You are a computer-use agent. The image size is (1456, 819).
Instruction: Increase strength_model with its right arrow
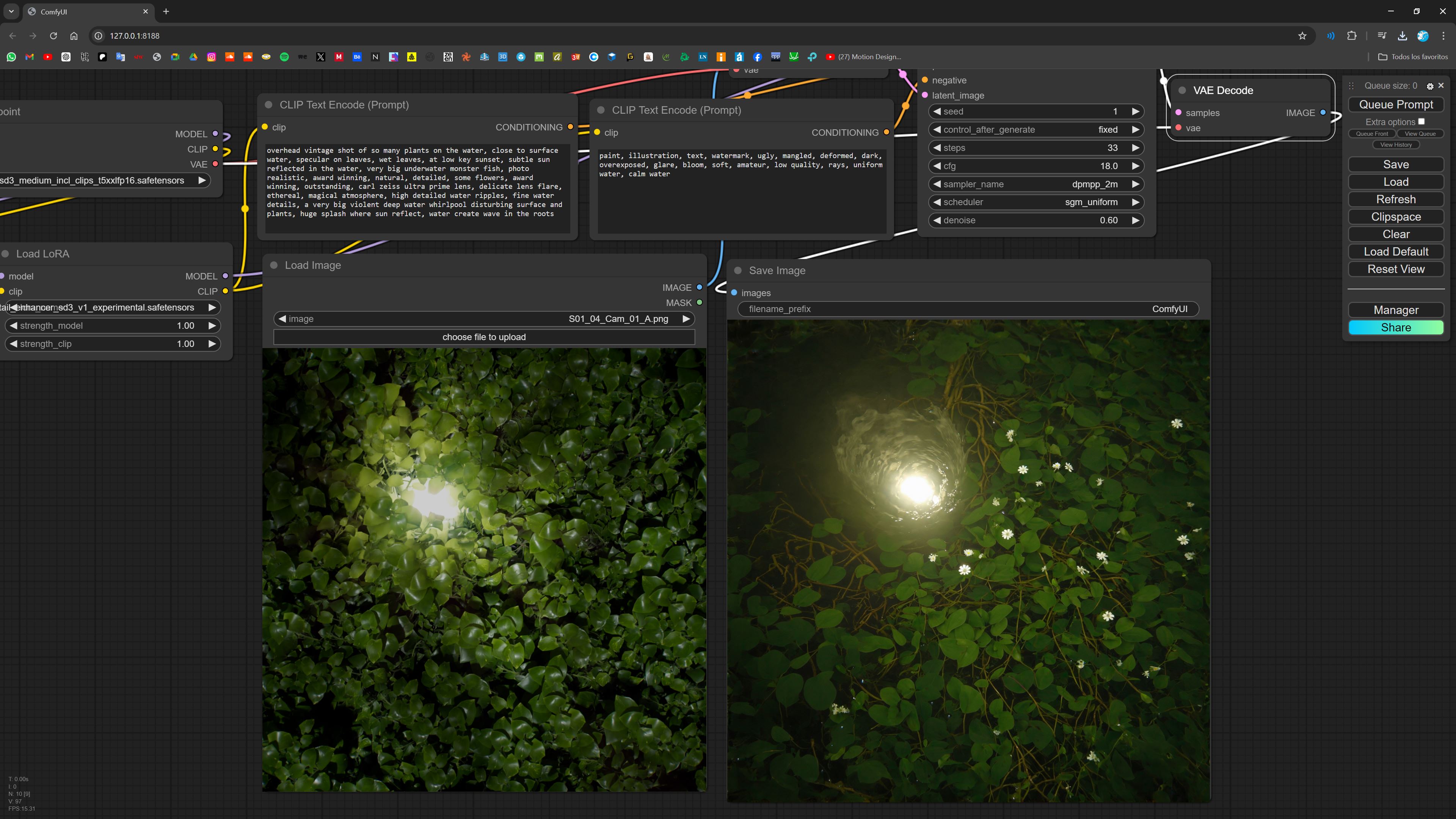(212, 326)
